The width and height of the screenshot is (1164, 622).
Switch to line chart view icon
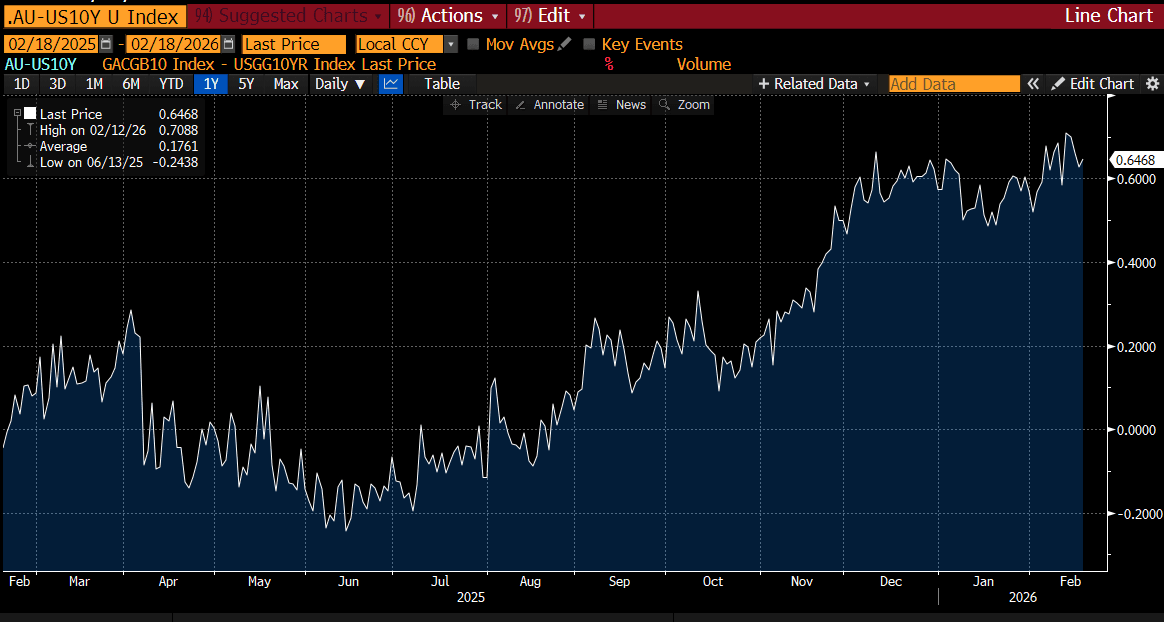[x=391, y=84]
